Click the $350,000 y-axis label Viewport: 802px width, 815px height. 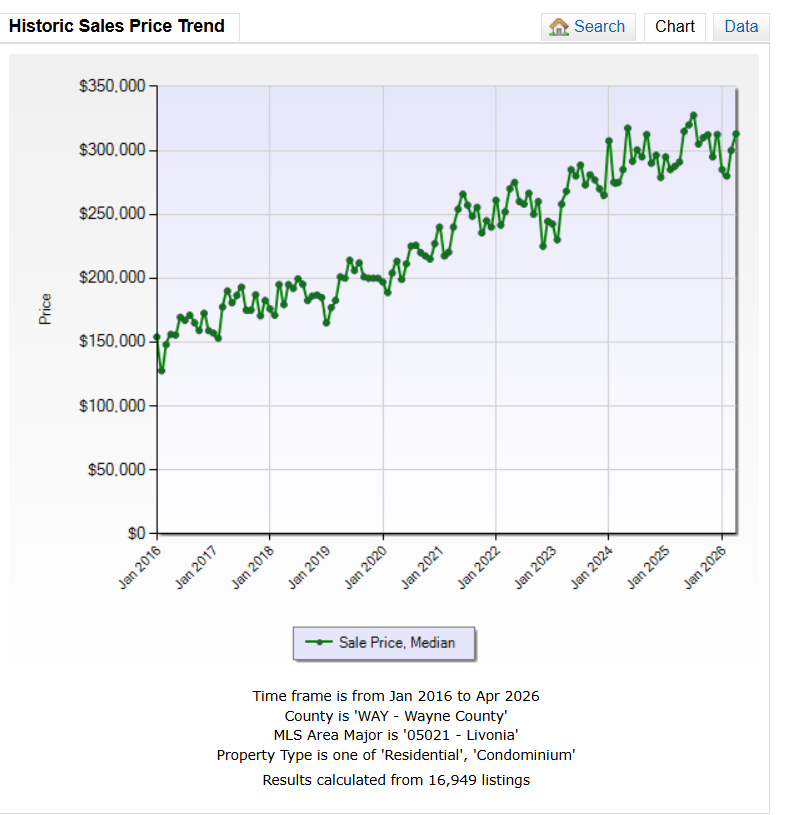click(112, 86)
